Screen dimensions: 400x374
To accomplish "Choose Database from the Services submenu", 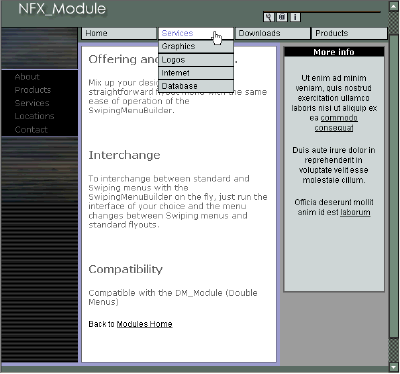I will click(196, 86).
